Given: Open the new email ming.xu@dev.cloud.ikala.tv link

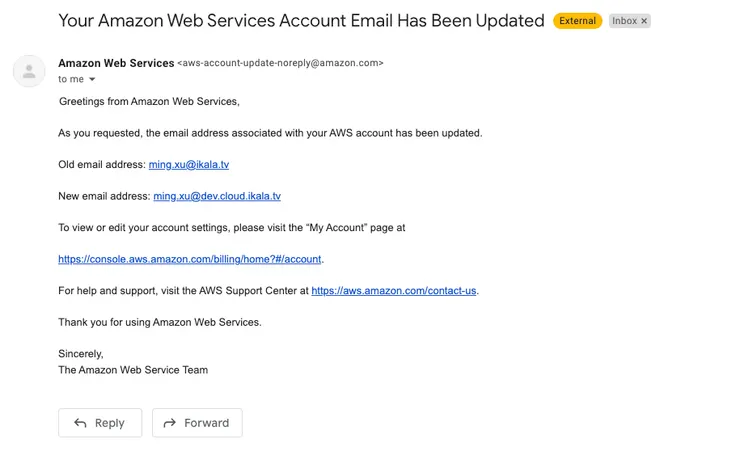Looking at the screenshot, I should point(216,197).
